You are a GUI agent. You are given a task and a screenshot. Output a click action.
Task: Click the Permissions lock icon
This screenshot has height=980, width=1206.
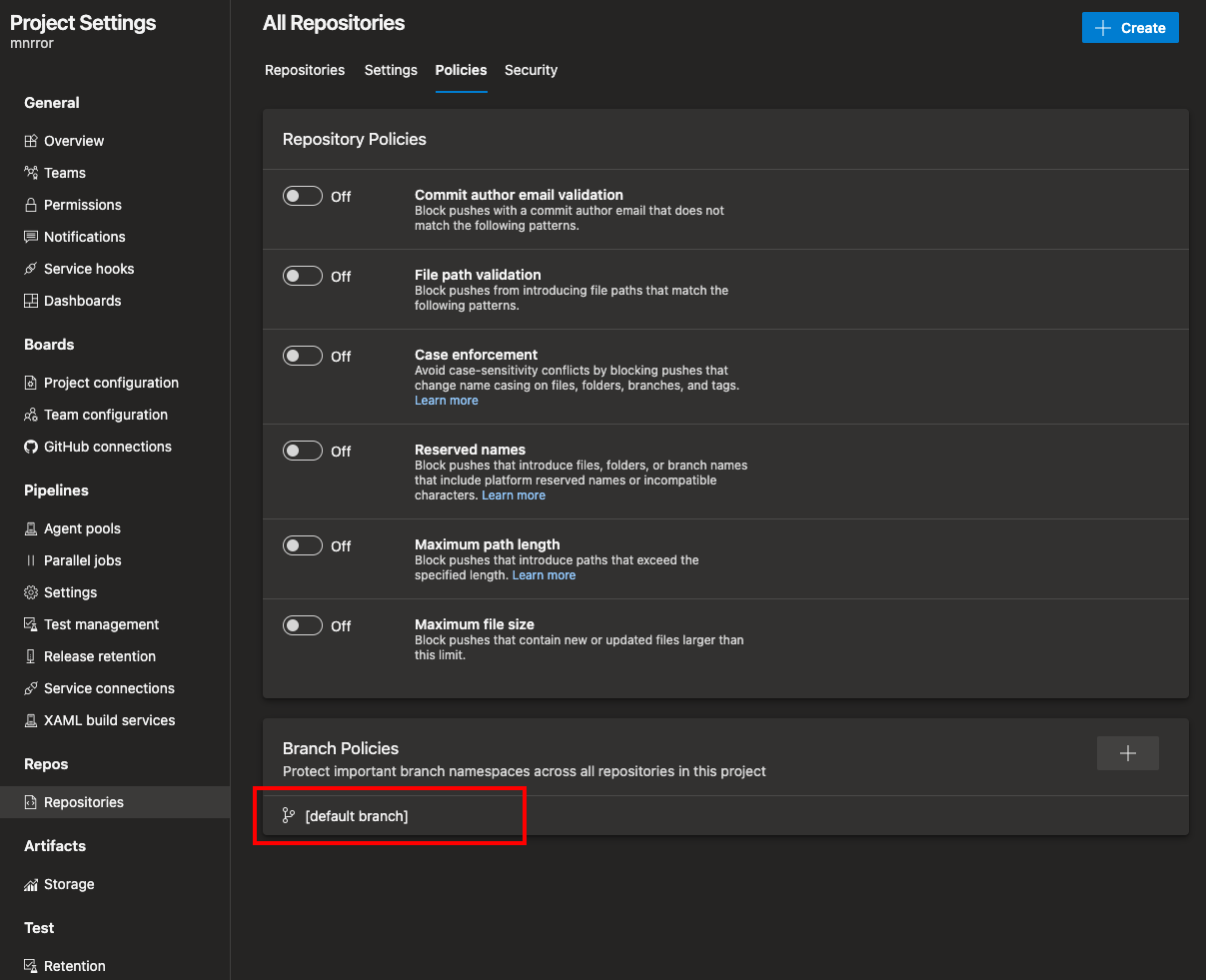31,205
